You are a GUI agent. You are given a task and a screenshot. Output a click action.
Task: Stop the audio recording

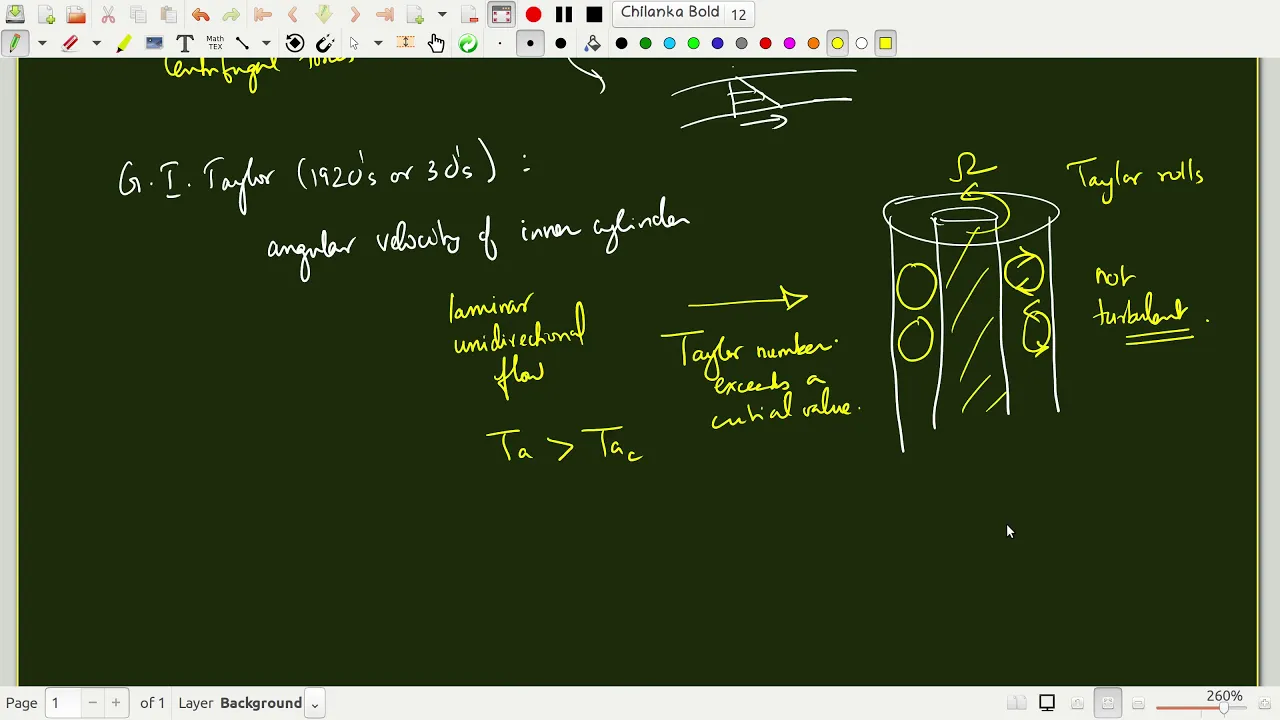(594, 14)
